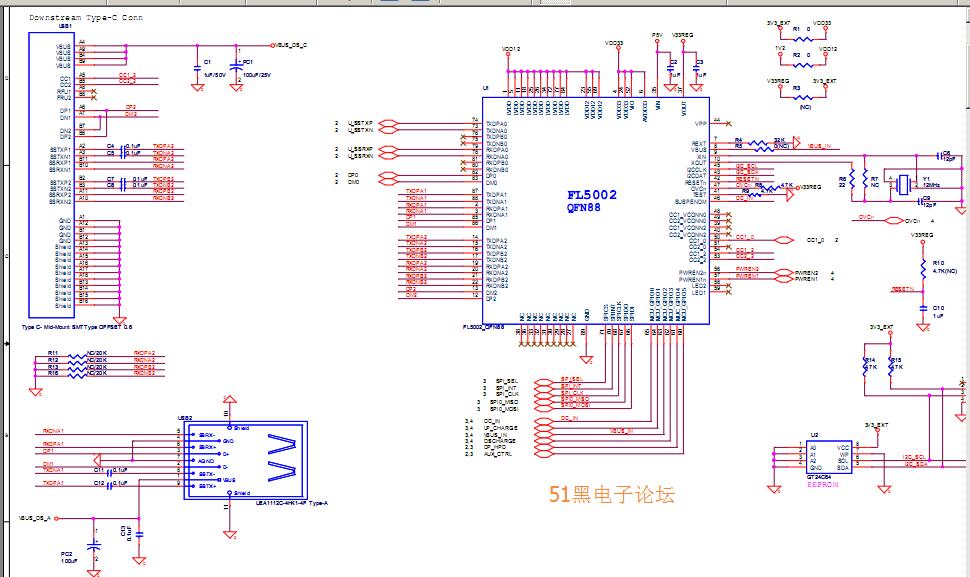Screen dimensions: 970x577
Task: Select the USB2 Type-A connector body
Action: coord(246,460)
